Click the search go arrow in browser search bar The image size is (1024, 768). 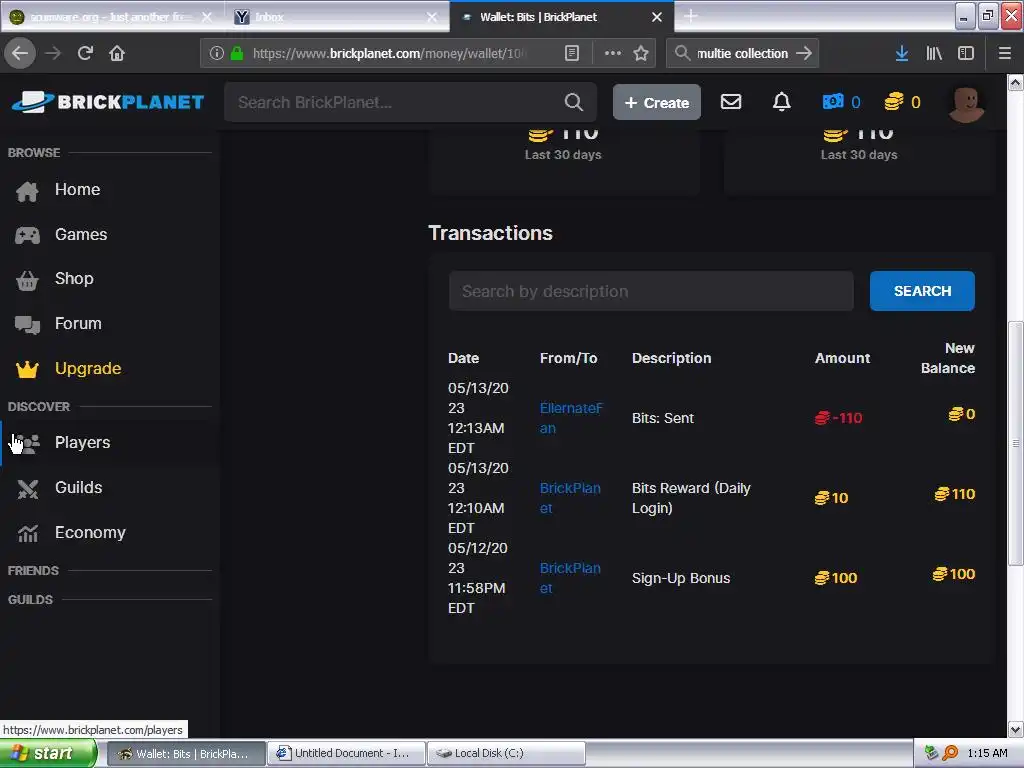point(804,53)
